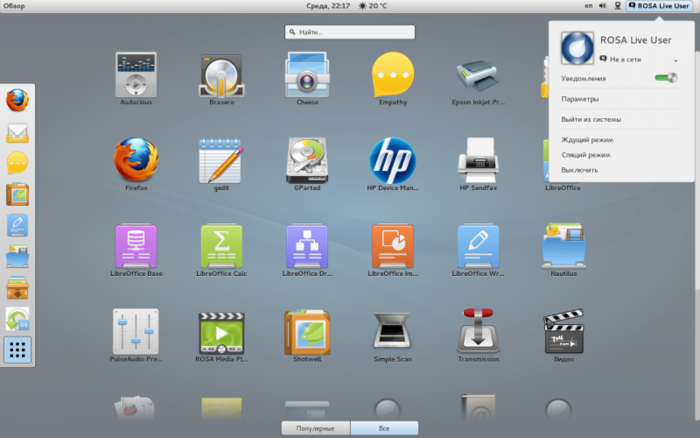Screen dimensions: 700x438
Task: Open the en keyboard layout indicator
Action: pos(588,6)
